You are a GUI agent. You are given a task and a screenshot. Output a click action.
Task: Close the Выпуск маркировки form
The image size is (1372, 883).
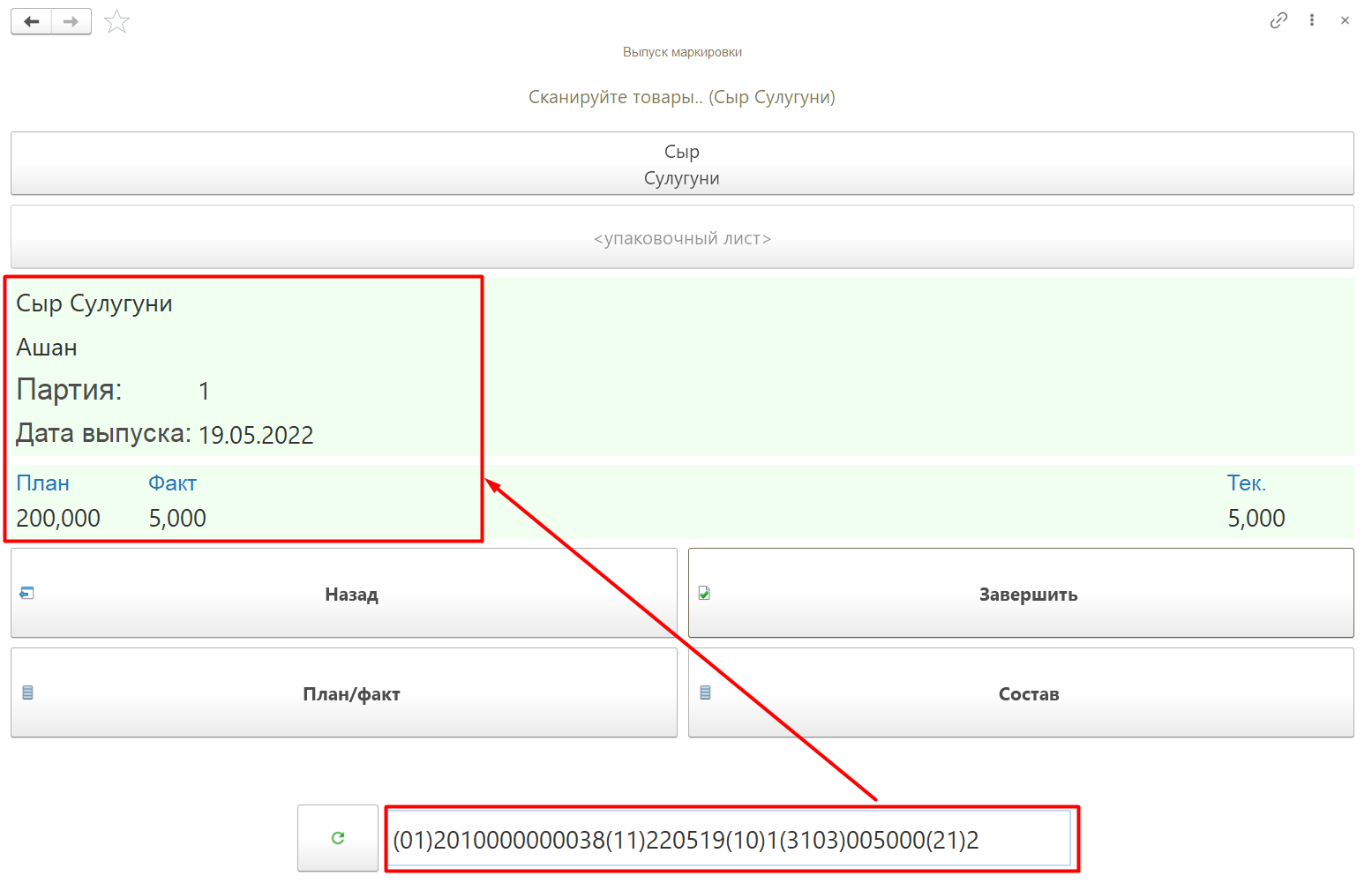click(x=1345, y=20)
